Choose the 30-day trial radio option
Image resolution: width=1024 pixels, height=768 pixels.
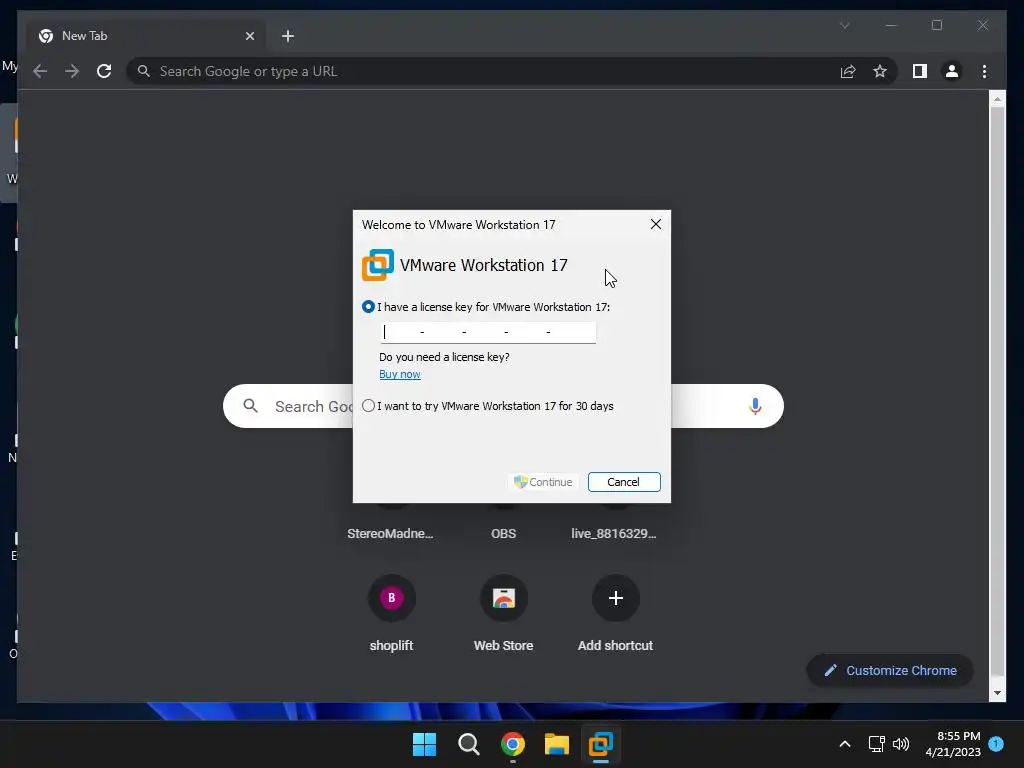368,406
